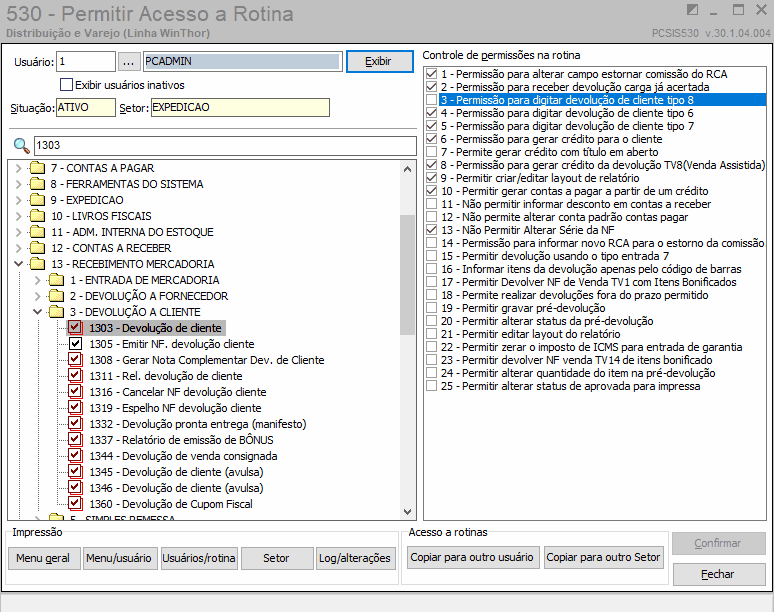Expand the 9 - EXPEDICAO node
Viewport: 774px width, 612px height.
tap(19, 200)
